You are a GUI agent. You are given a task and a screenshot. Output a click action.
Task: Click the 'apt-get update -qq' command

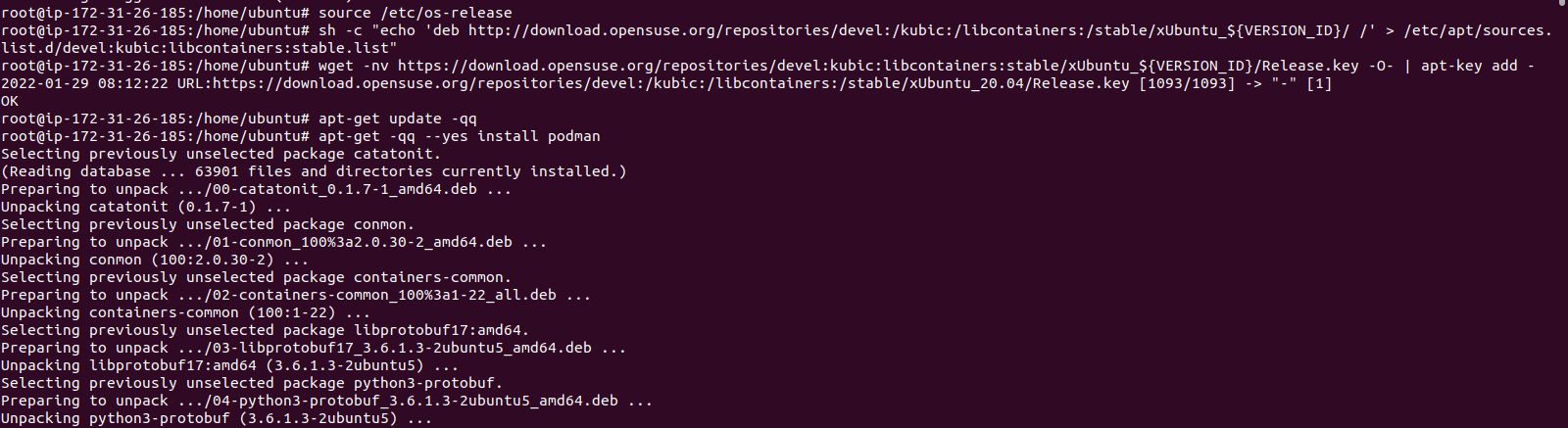click(x=398, y=119)
